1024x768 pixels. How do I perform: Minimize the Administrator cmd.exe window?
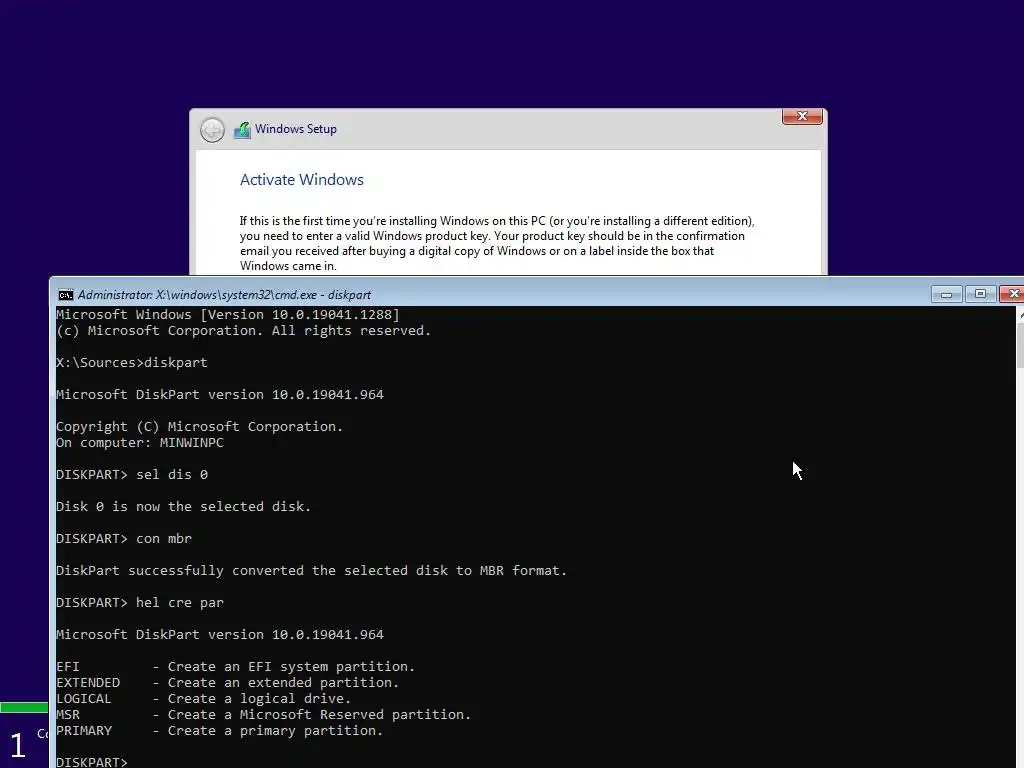pos(946,295)
